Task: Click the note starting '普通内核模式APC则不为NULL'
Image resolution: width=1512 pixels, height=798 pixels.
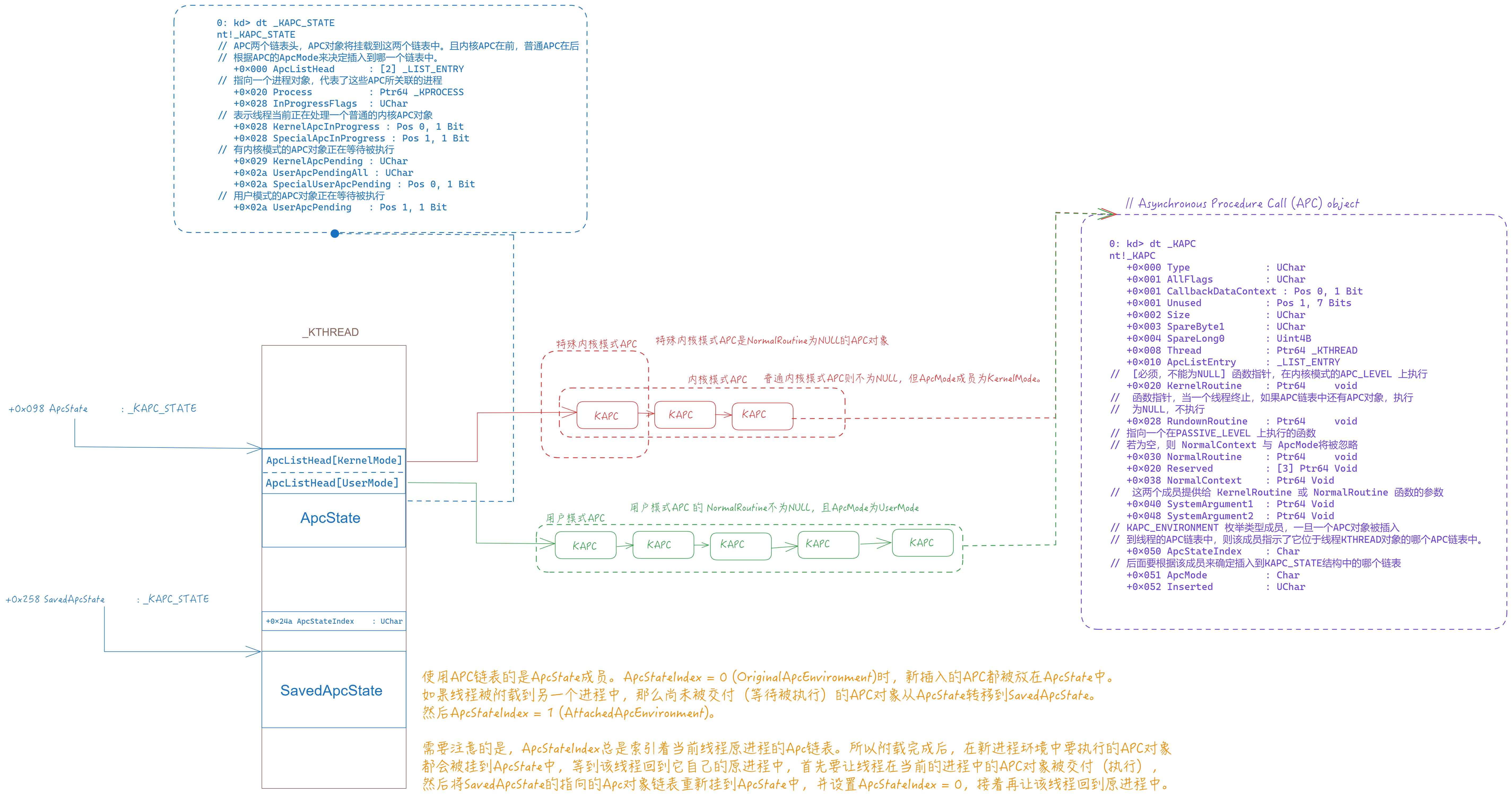Action: coord(902,379)
